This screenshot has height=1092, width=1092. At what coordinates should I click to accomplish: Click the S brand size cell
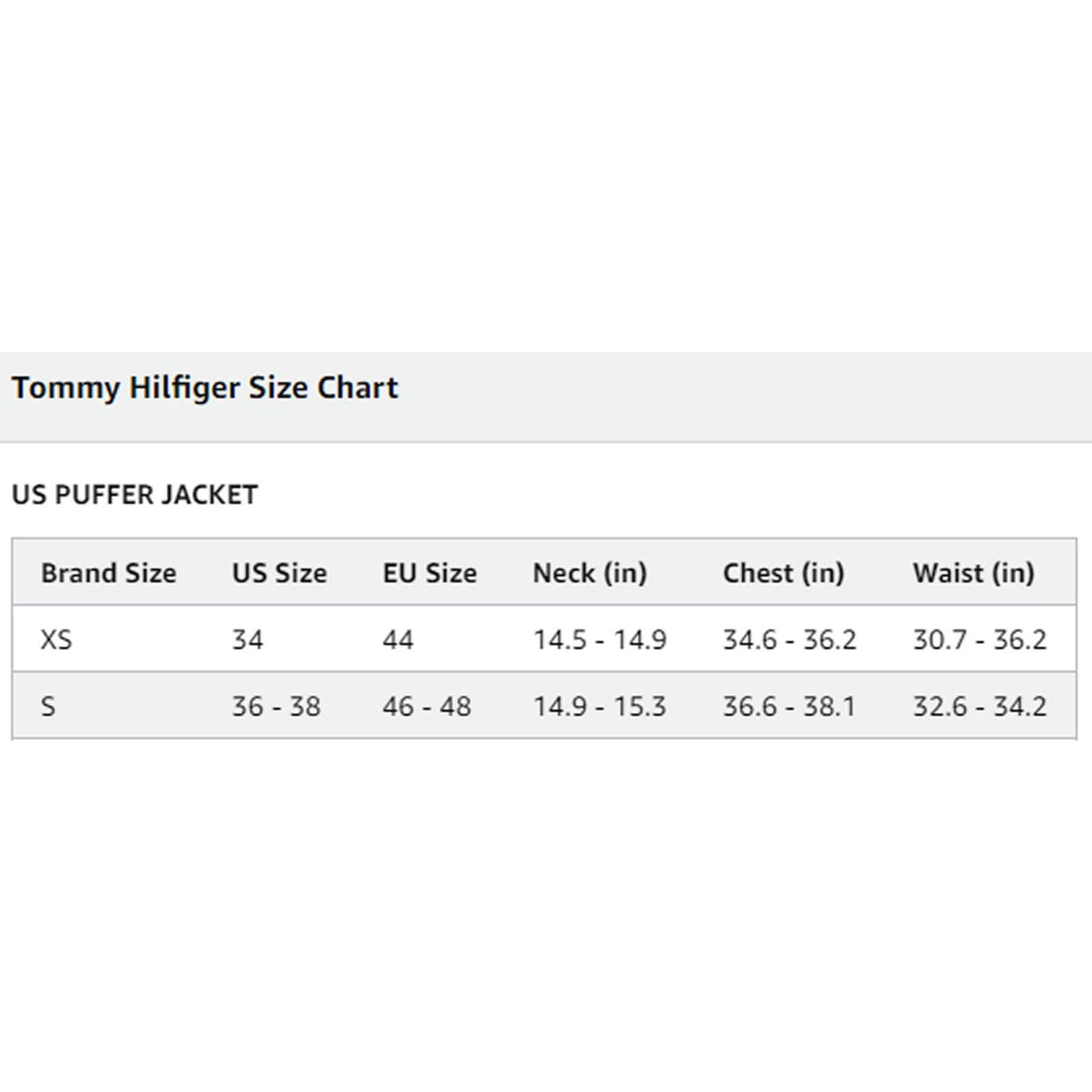(48, 707)
